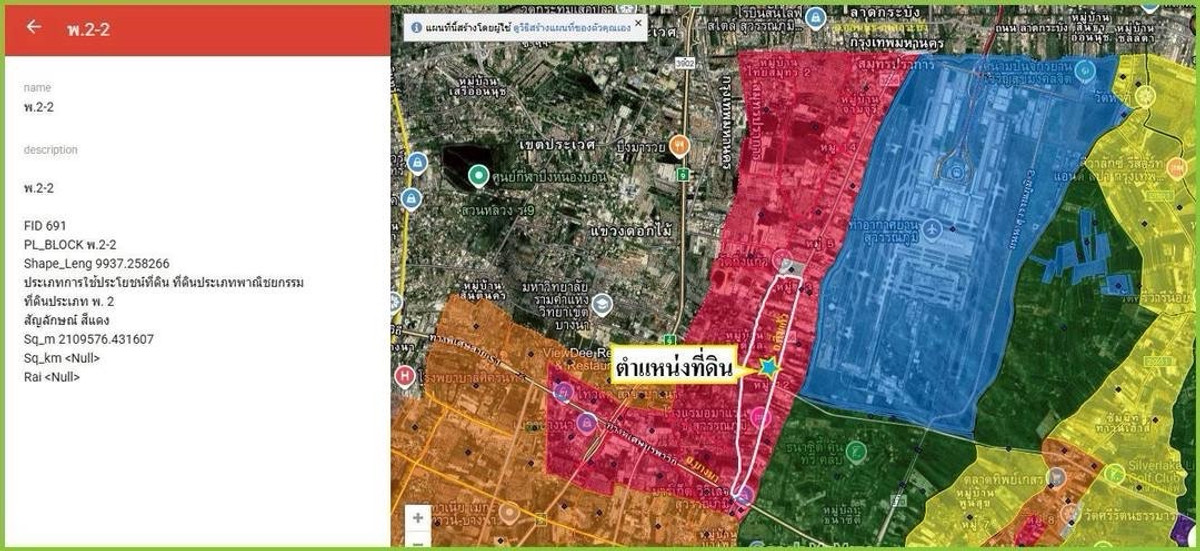Viewport: 1200px width, 551px height.
Task: Zoom in with the plus button
Action: point(418,517)
